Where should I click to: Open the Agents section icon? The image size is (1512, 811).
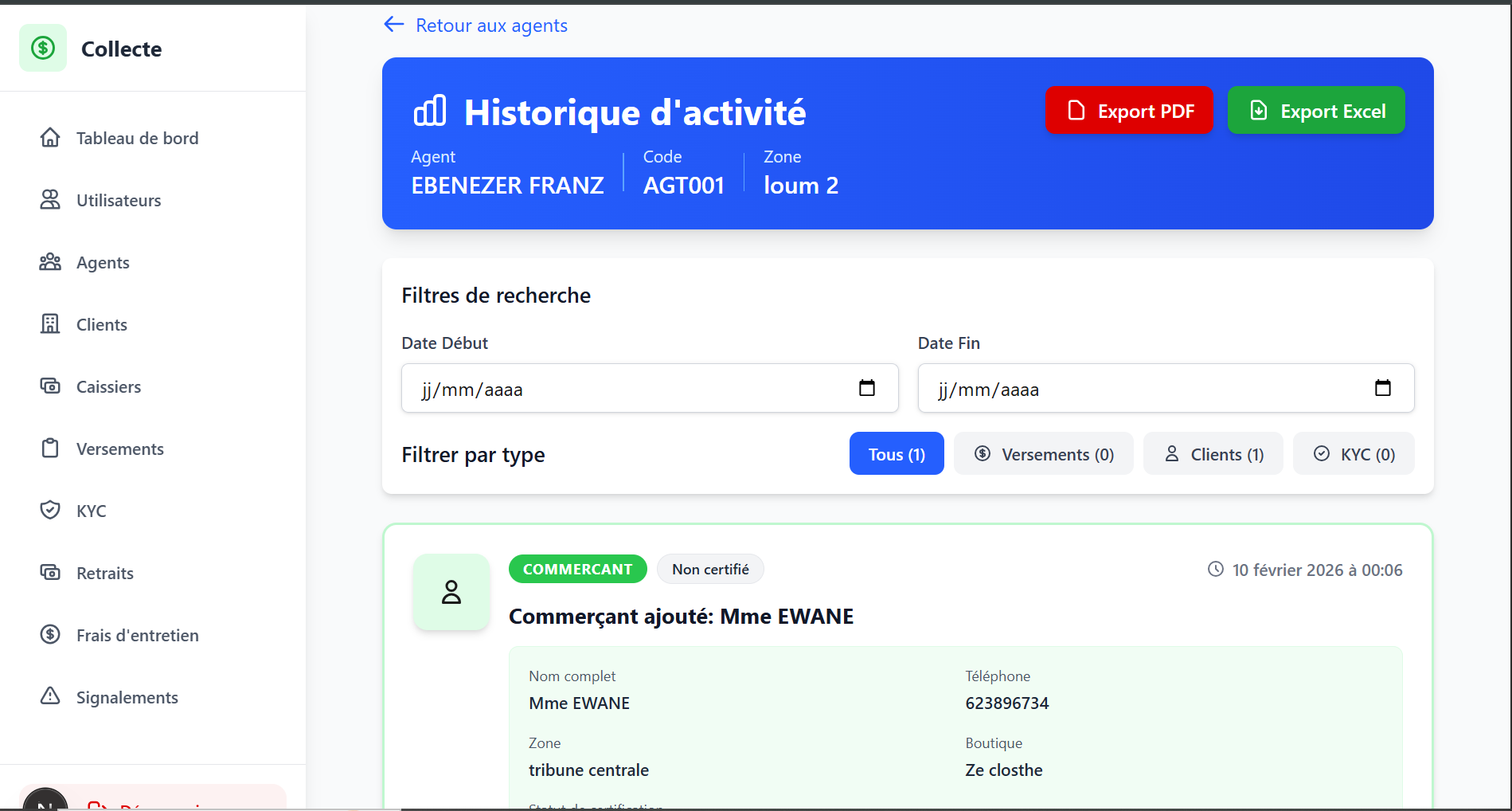click(x=50, y=261)
